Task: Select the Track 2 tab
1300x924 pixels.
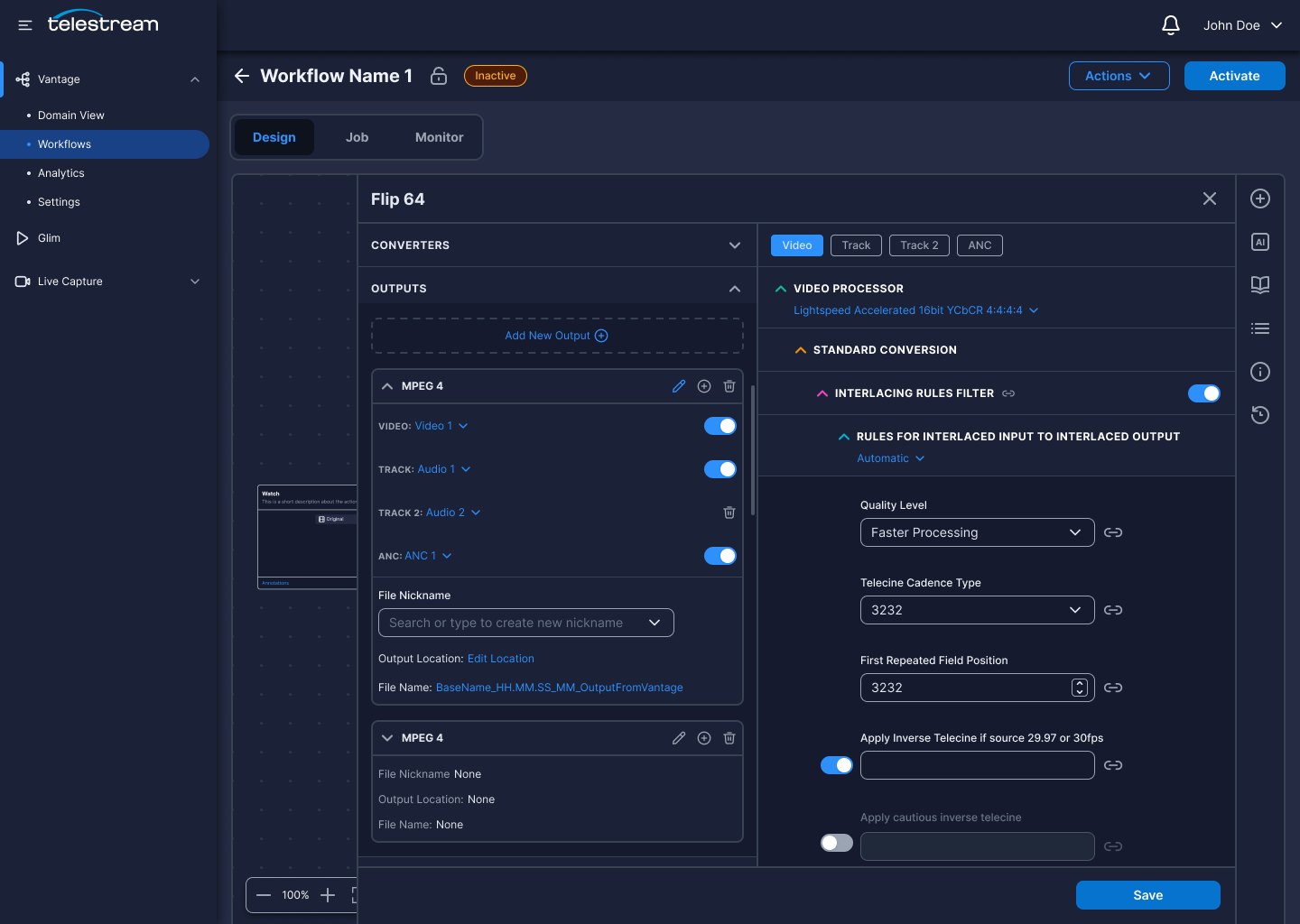Action: tap(919, 245)
